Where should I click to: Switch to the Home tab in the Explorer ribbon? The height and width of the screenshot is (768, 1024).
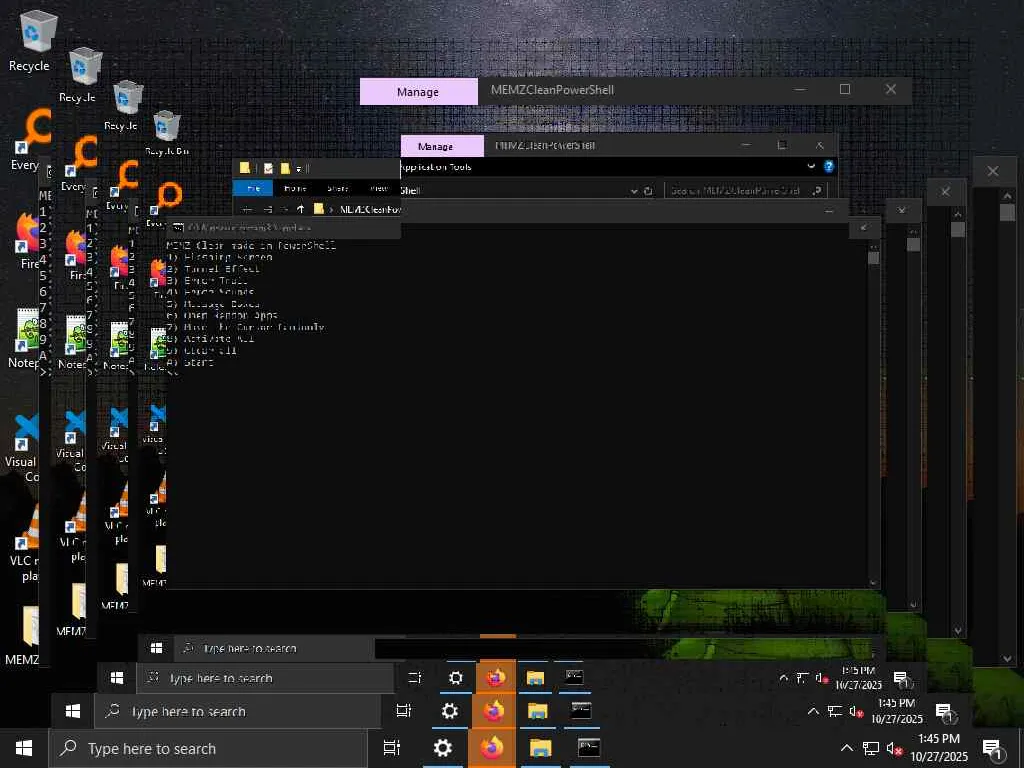295,188
